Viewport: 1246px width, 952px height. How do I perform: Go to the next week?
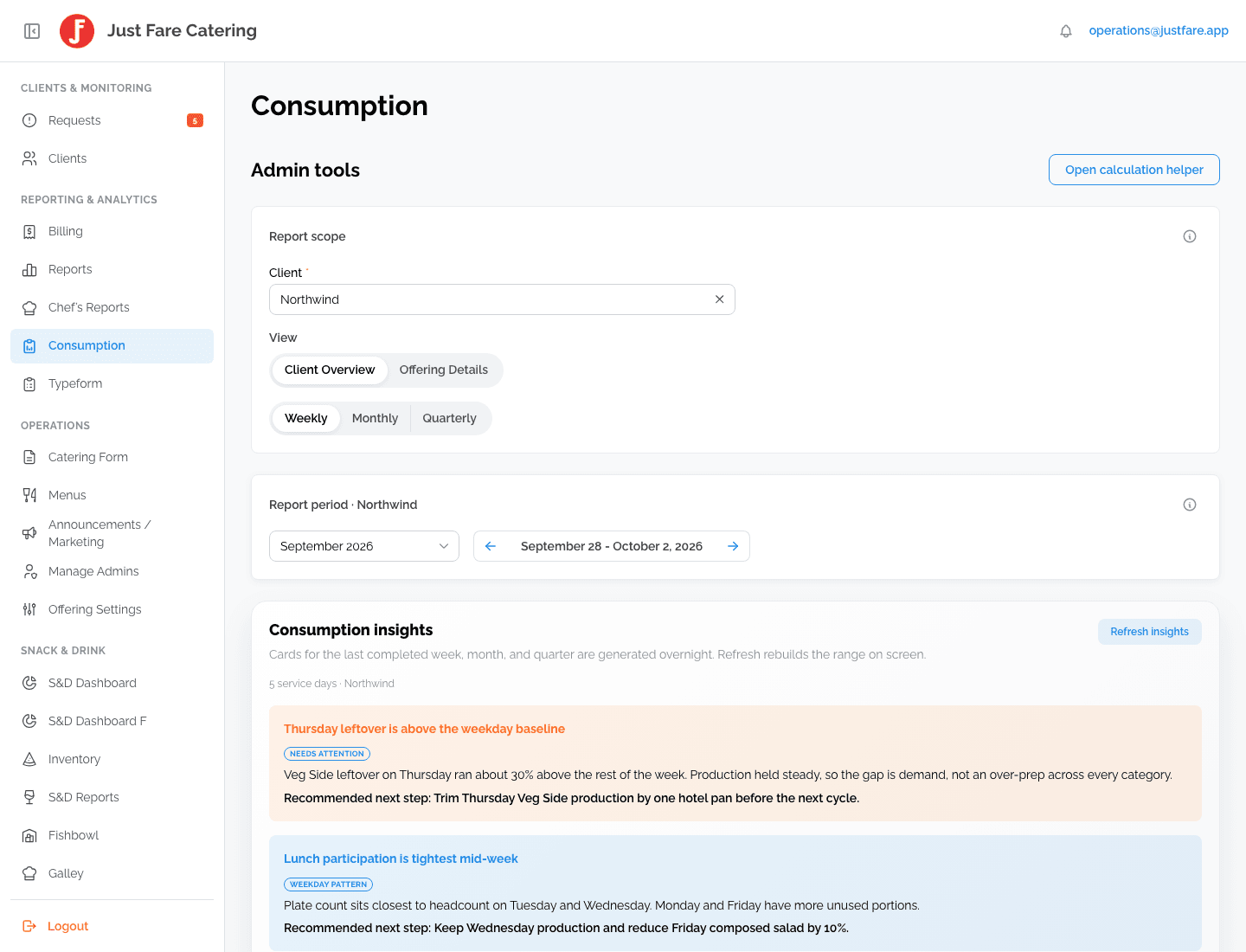[733, 546]
